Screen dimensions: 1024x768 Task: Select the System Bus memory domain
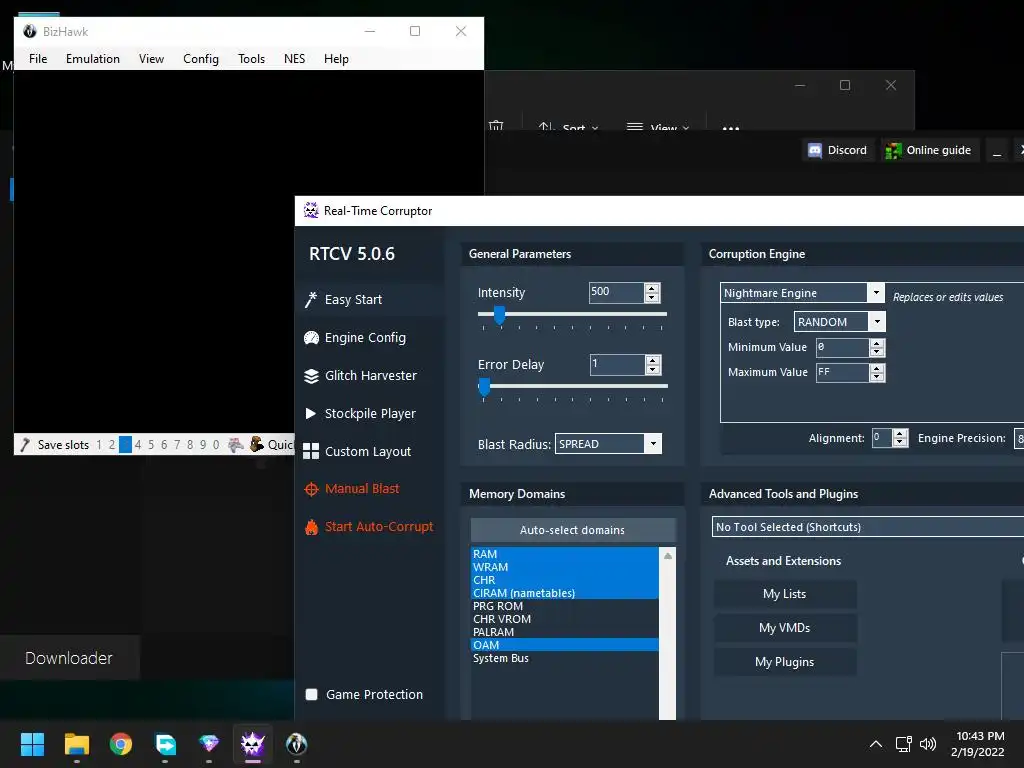(564, 658)
